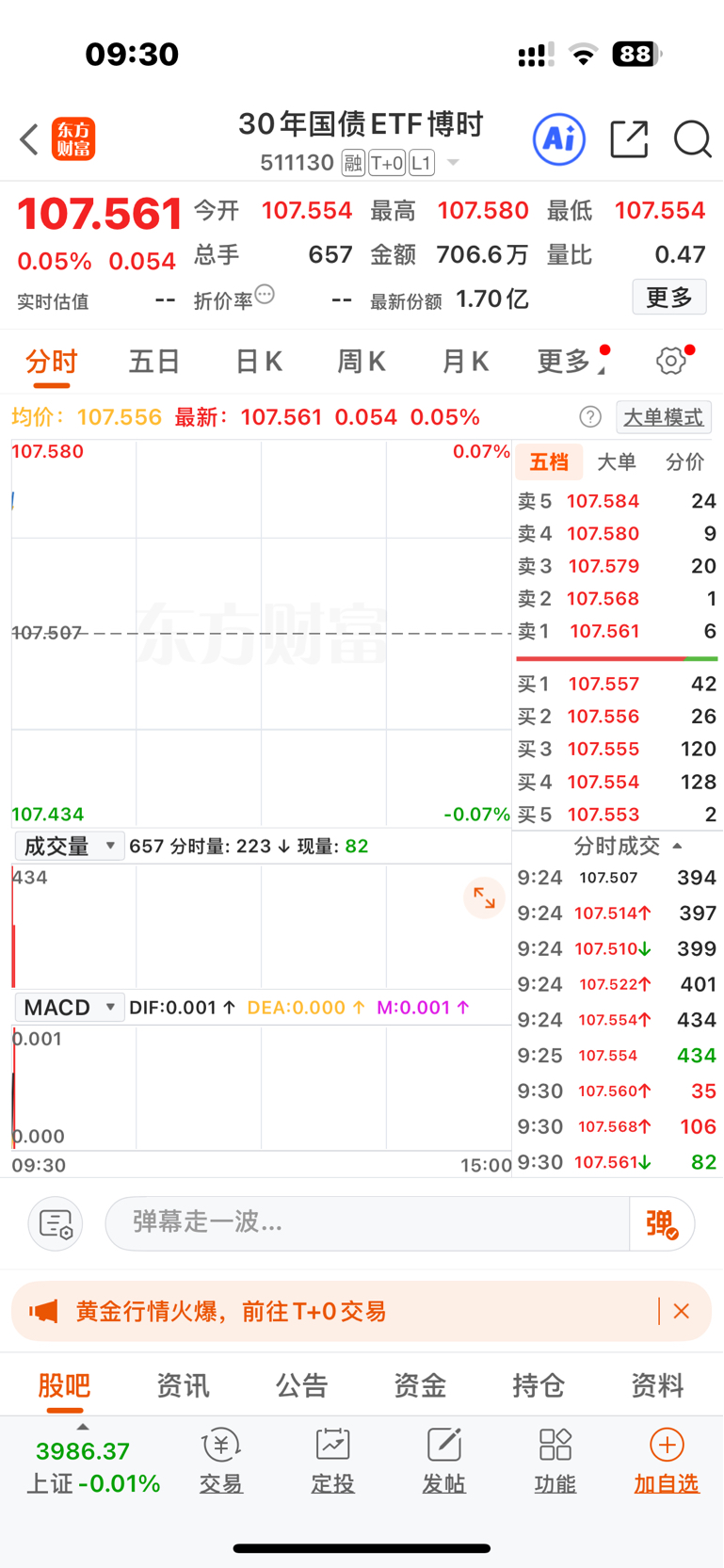Tap the buy-sell ratio bar

pyautogui.click(x=617, y=658)
